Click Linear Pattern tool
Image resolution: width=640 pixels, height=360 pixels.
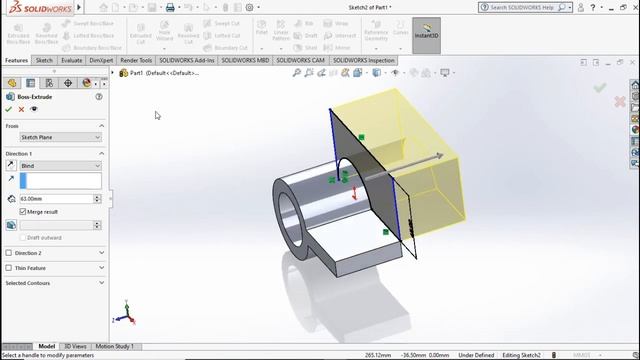coord(281,31)
